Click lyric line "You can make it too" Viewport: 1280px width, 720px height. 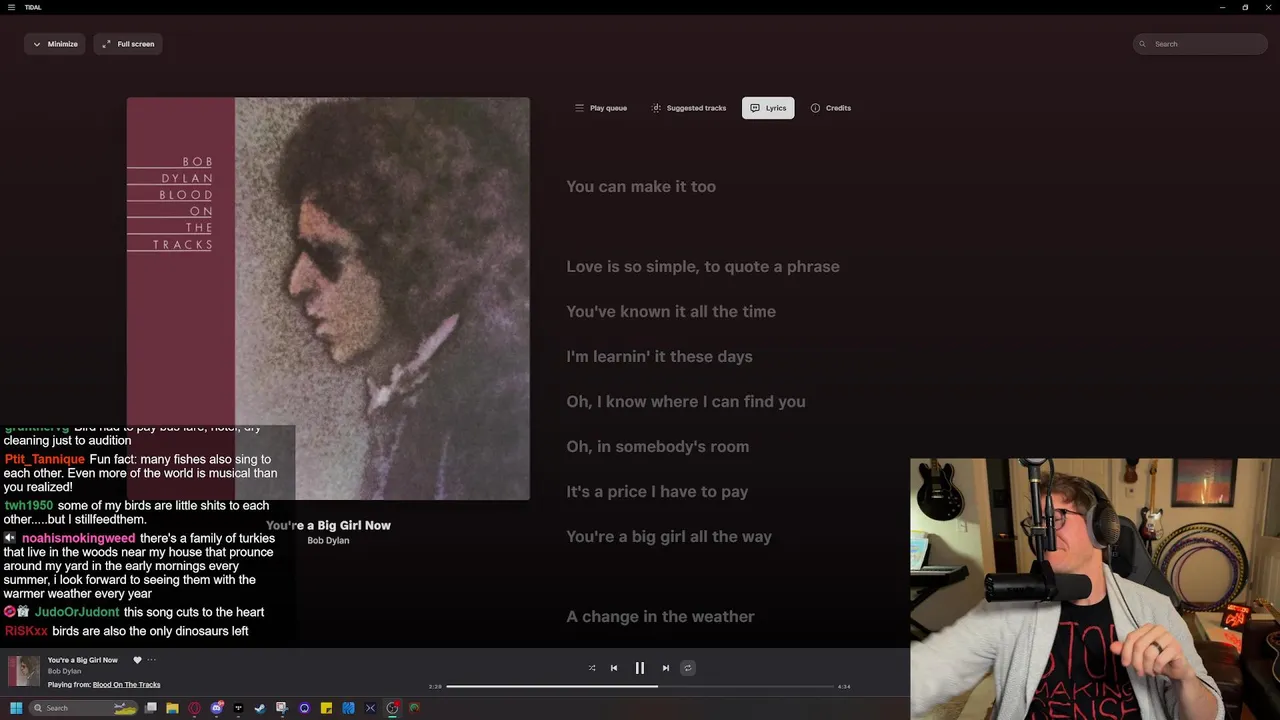tap(641, 186)
